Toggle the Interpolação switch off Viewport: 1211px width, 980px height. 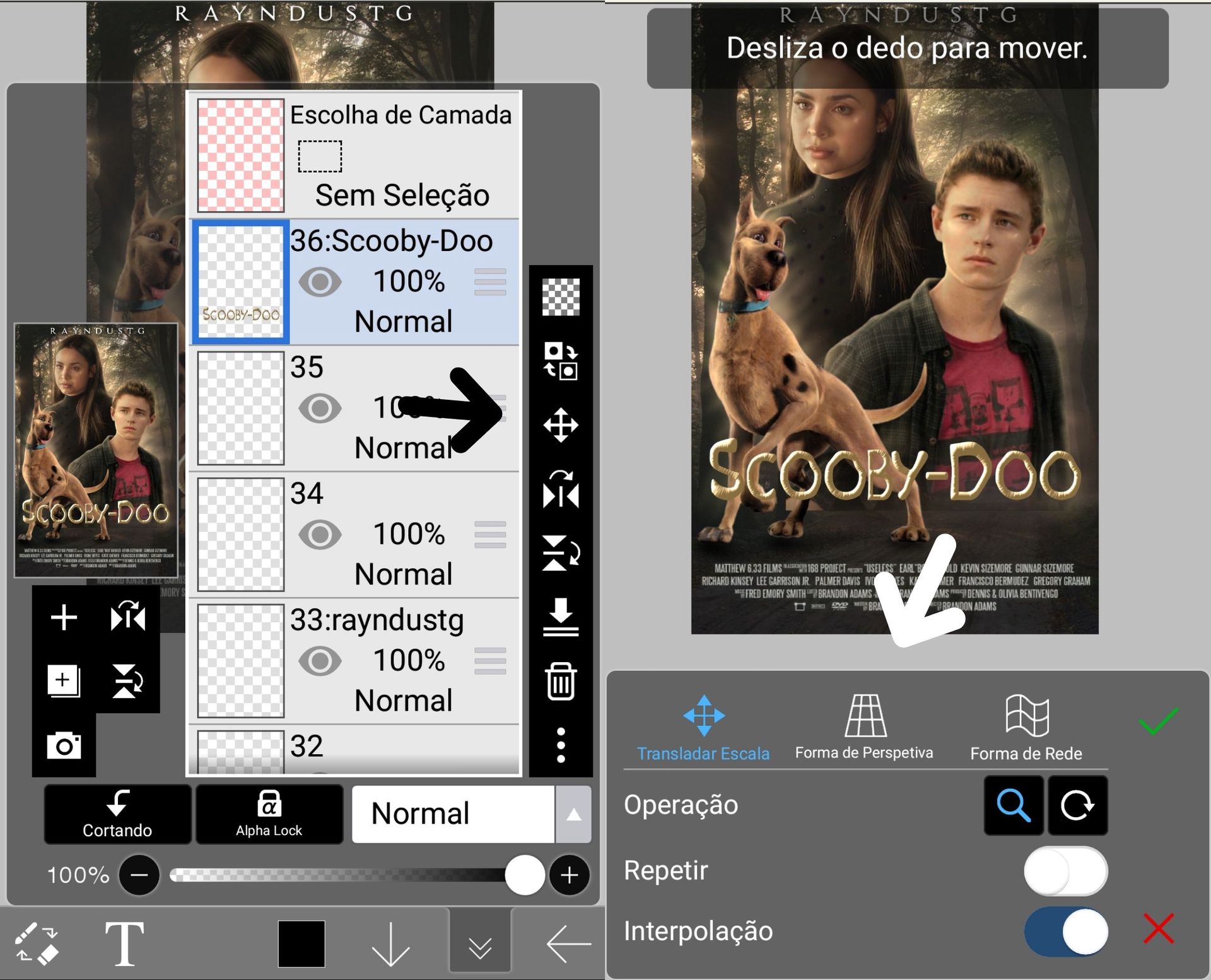(1065, 931)
